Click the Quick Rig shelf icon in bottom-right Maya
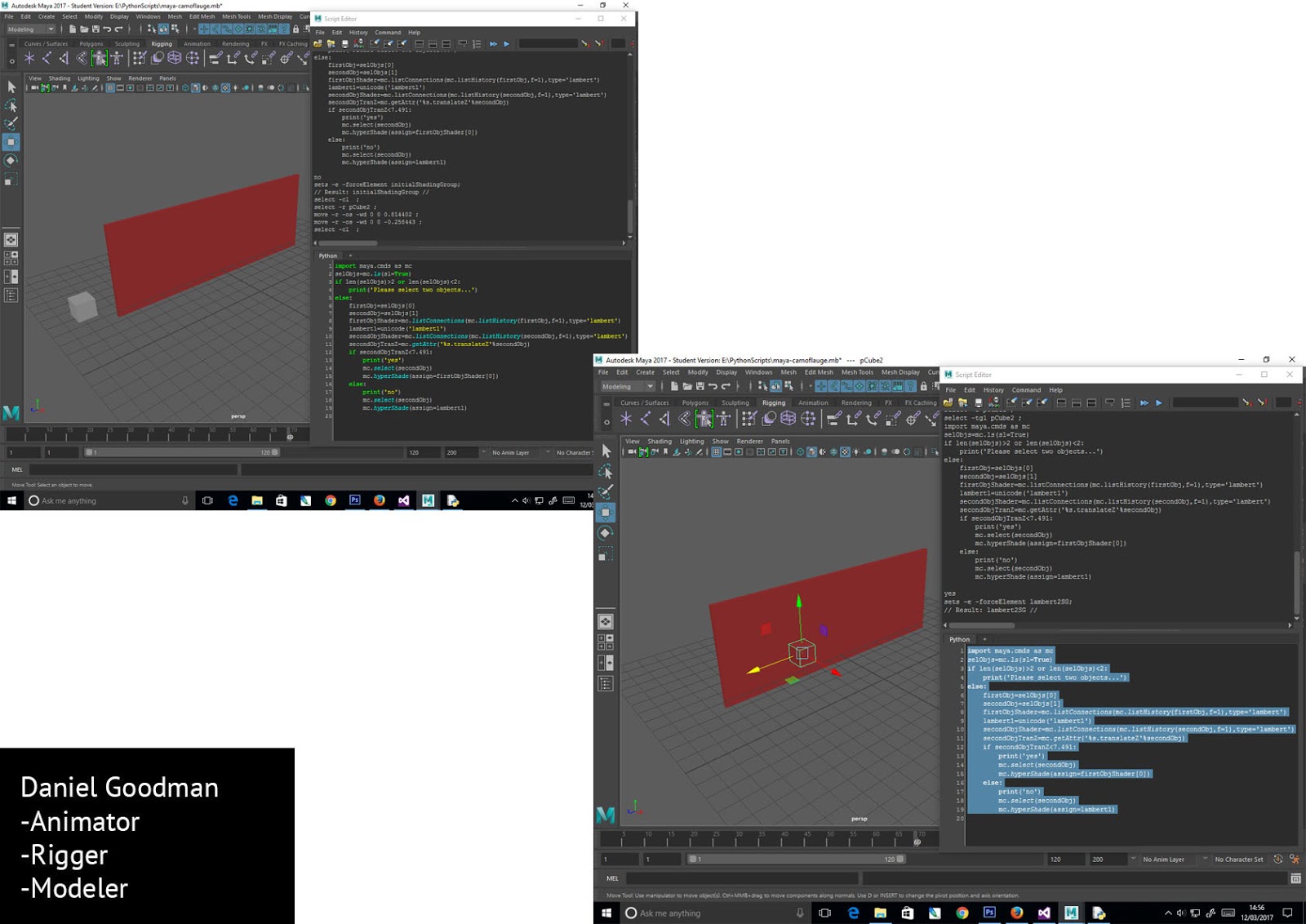Viewport: 1306px width, 924px height. click(704, 419)
